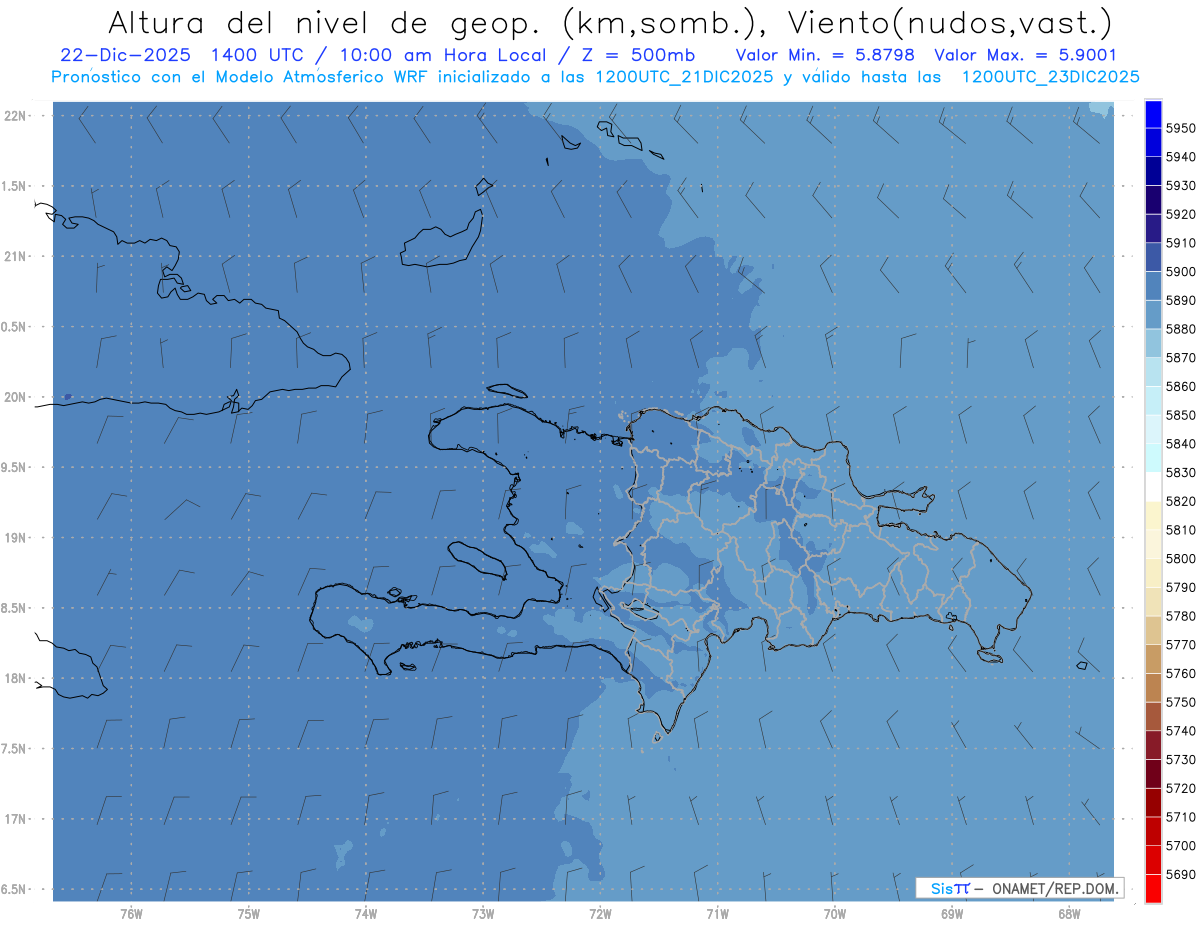1200x927 pixels.
Task: Click the legend swatch between 5880 and 5890
Action: 1153,314
